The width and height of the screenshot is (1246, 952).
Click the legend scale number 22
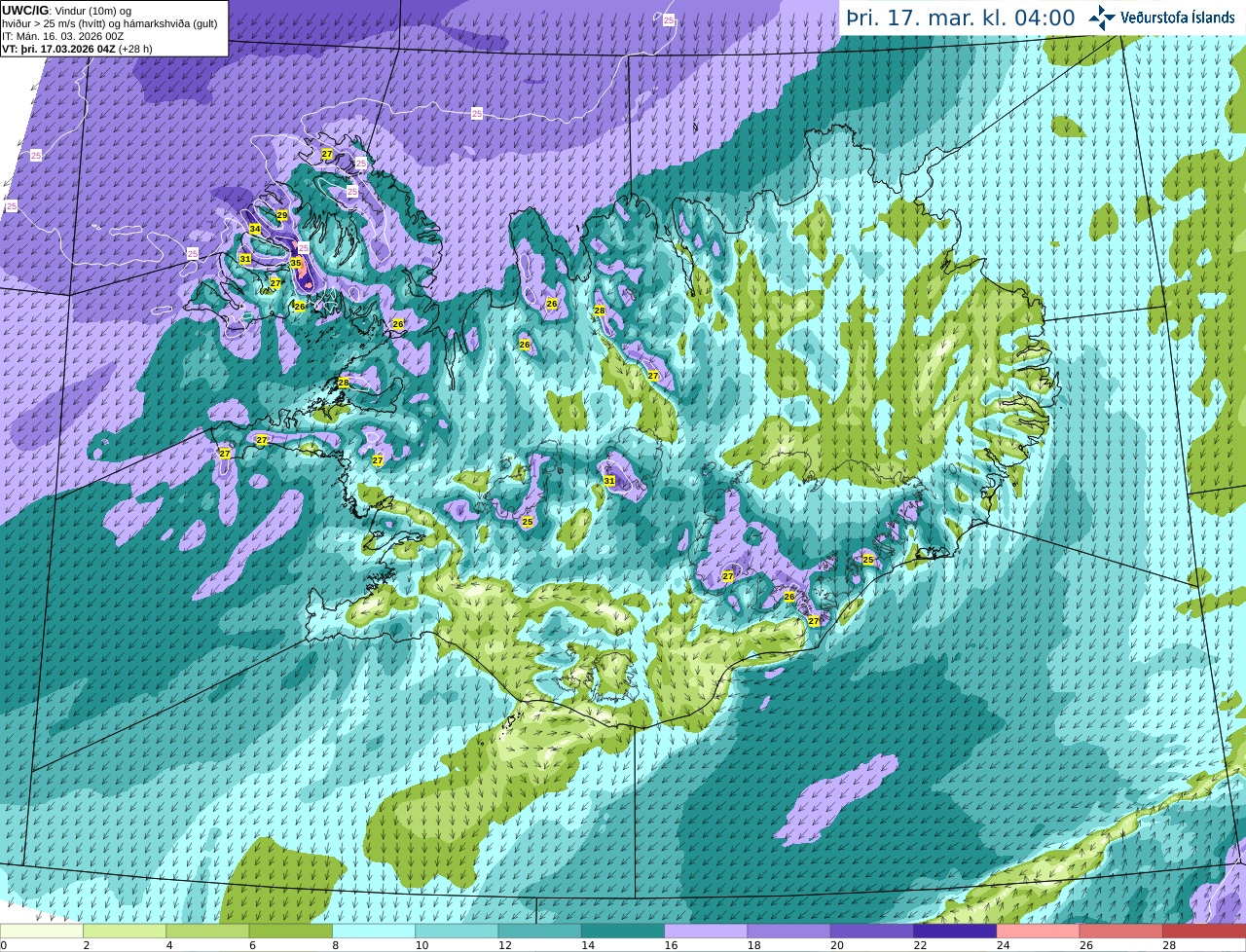coord(920,945)
